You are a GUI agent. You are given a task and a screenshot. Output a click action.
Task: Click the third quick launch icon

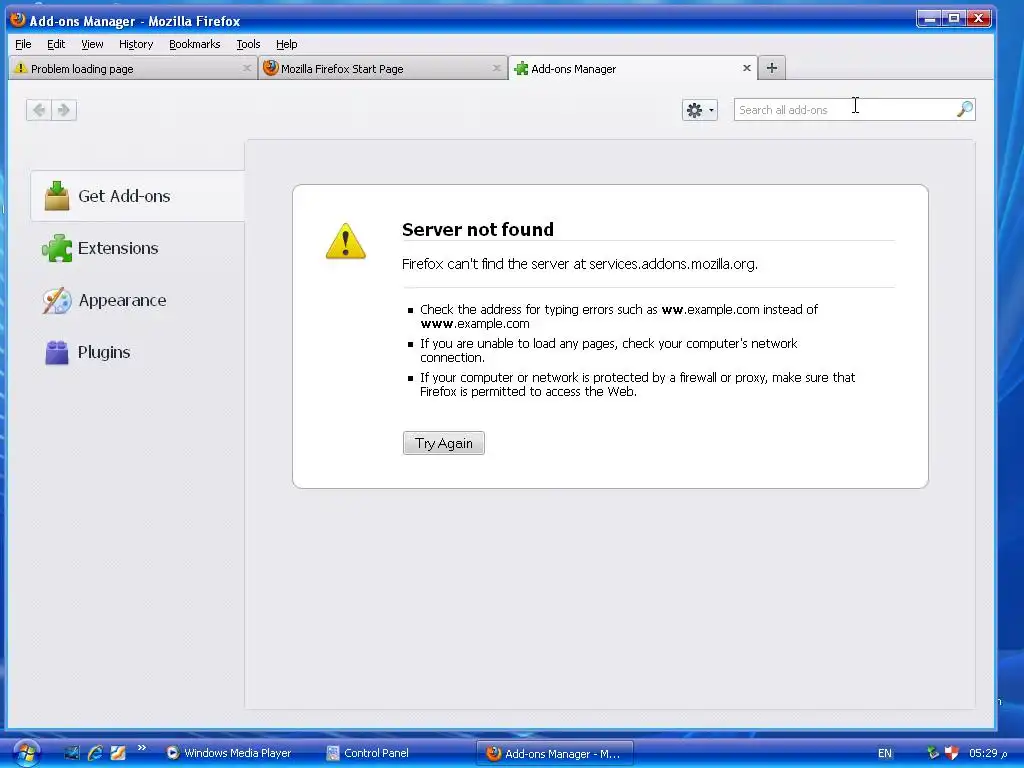coord(118,753)
